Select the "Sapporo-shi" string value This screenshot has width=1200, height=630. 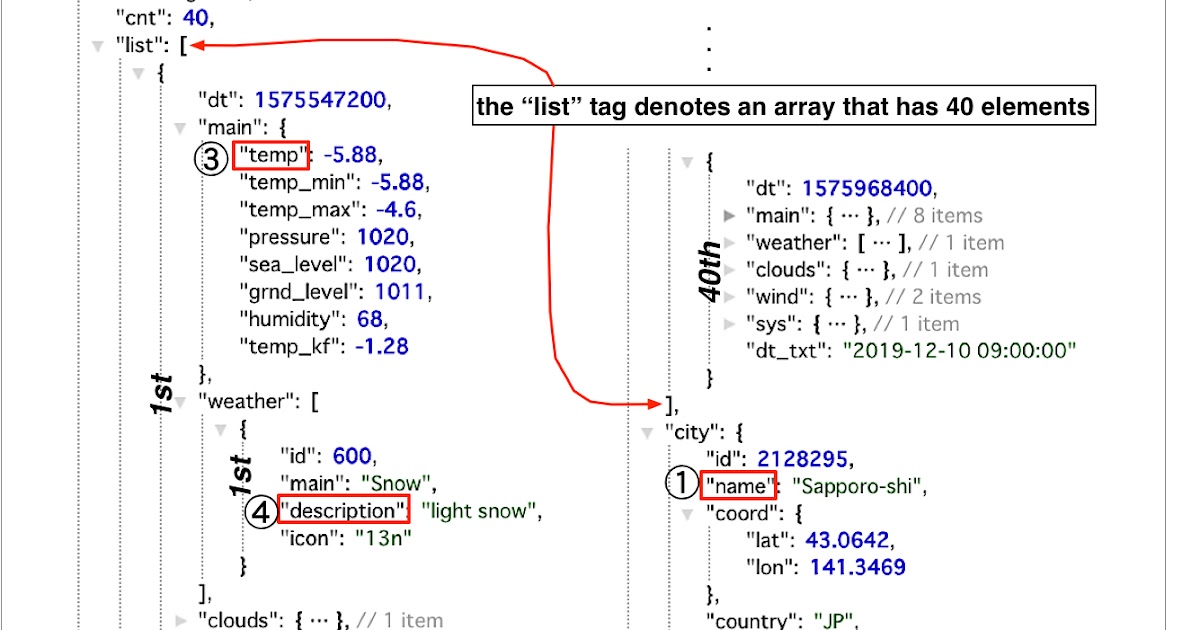[857, 486]
